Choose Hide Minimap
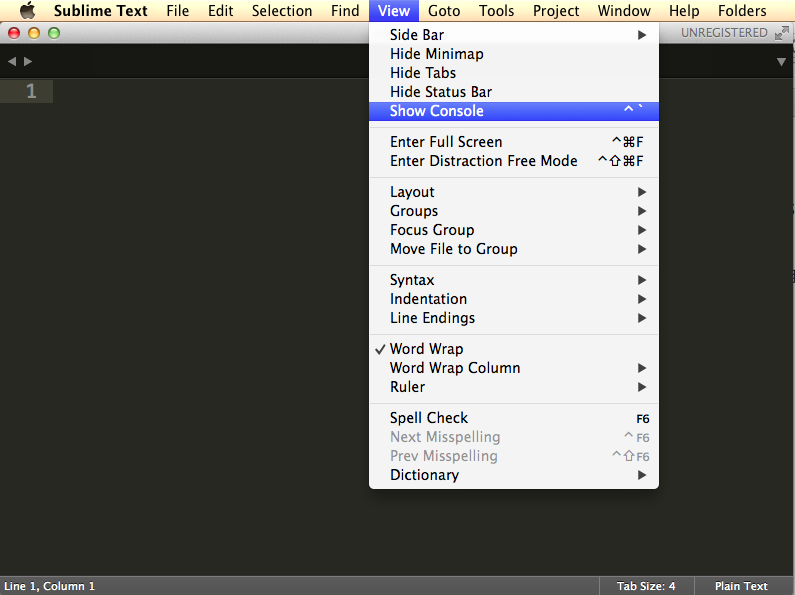This screenshot has height=595, width=795. tap(514, 54)
